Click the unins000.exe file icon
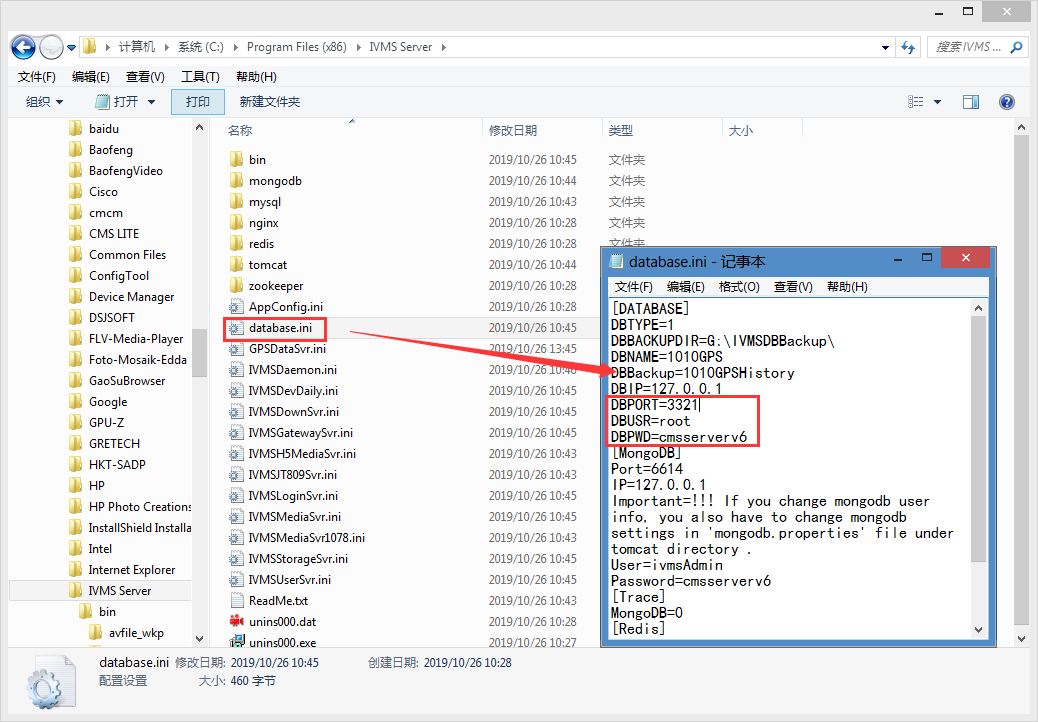Image resolution: width=1038 pixels, height=722 pixels. (236, 641)
